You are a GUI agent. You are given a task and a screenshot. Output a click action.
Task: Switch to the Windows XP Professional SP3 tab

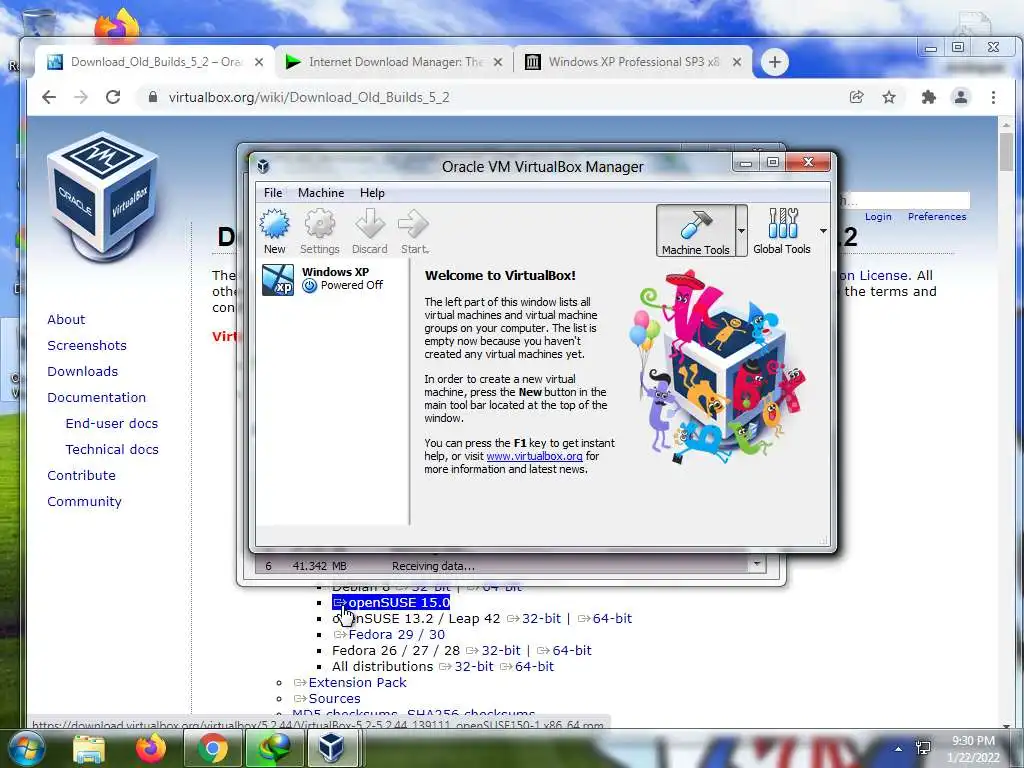click(x=633, y=62)
